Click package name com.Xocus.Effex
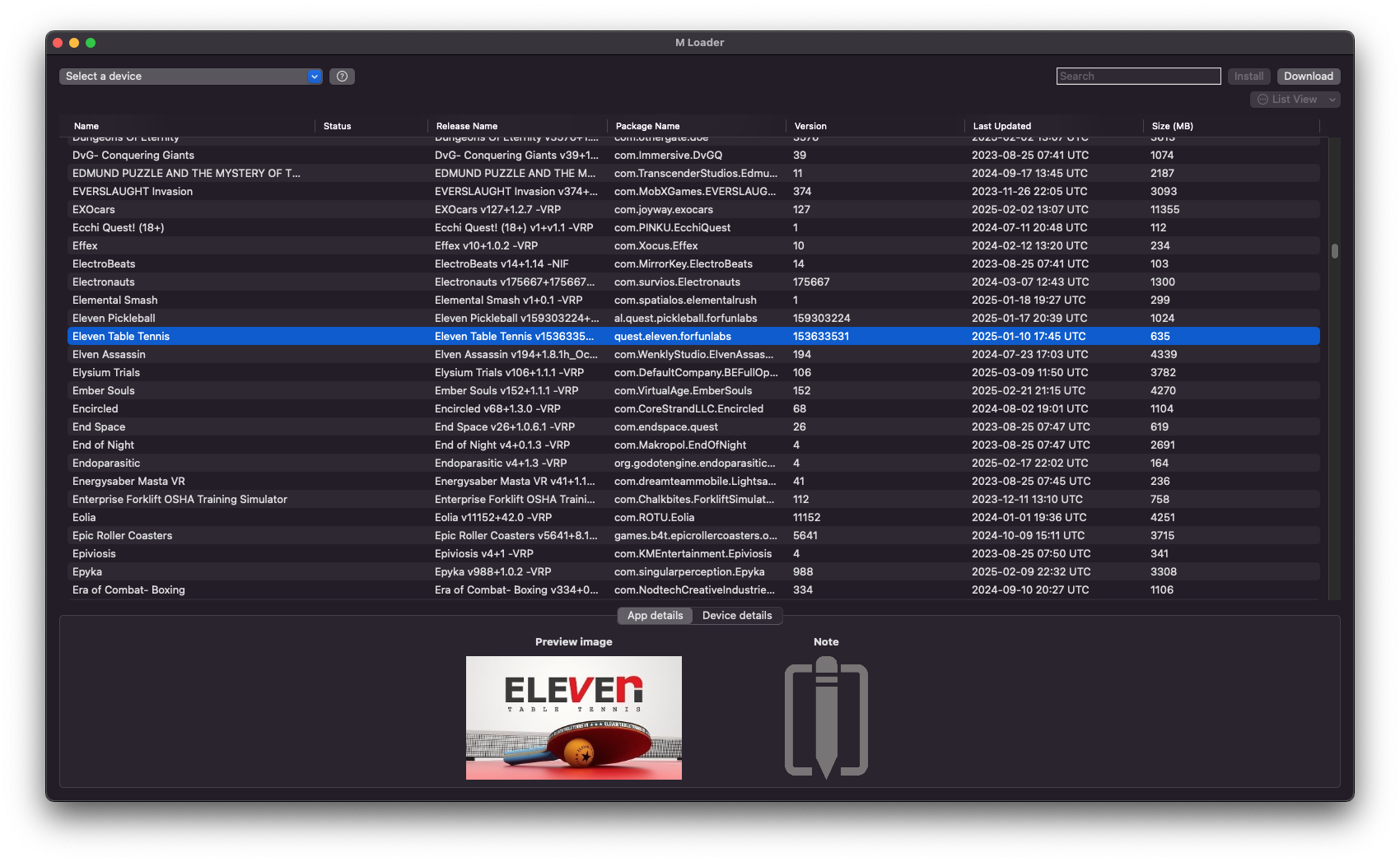The width and height of the screenshot is (1400, 862). [x=656, y=246]
